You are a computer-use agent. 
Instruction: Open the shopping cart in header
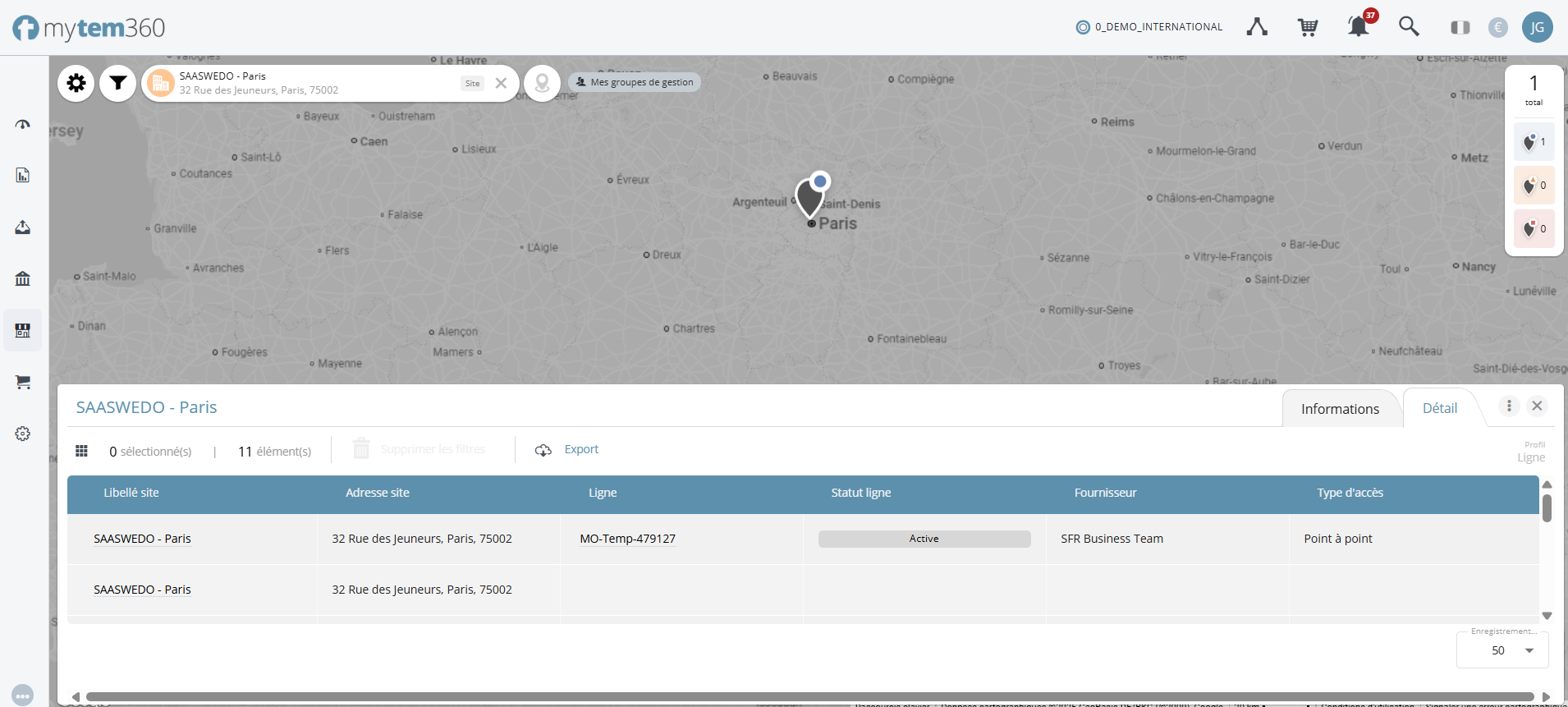tap(1308, 27)
